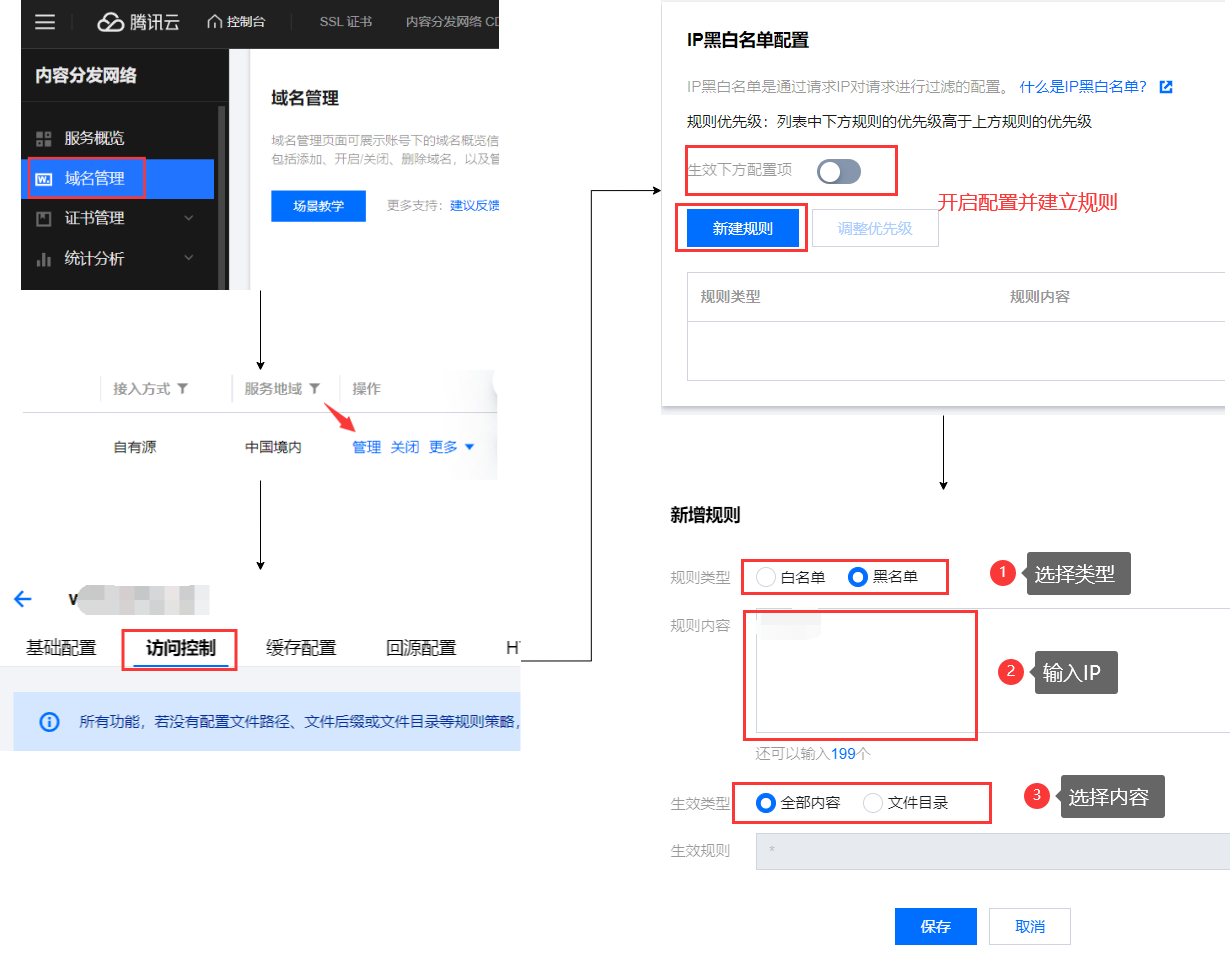
Task: Click the 自有源 table cell
Action: [135, 447]
